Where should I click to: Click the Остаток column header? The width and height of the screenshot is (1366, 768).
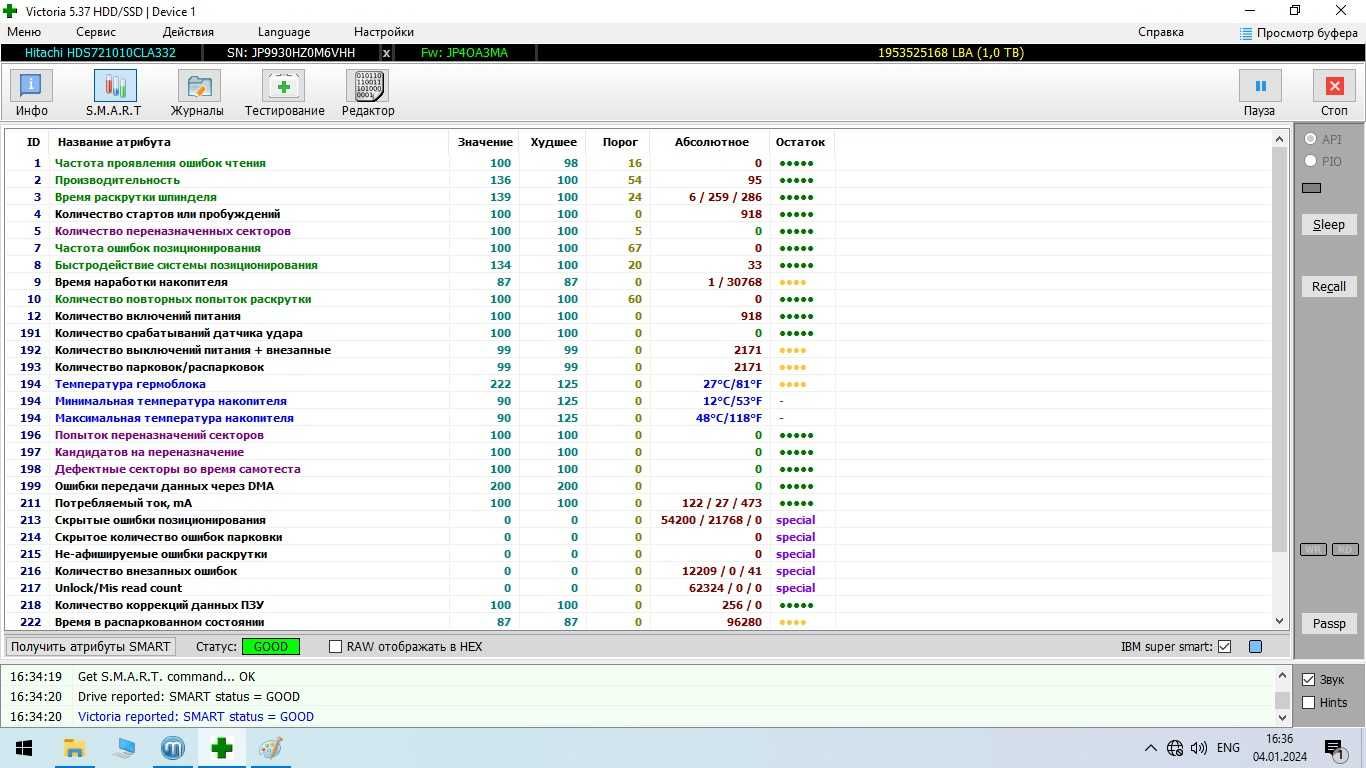(801, 142)
